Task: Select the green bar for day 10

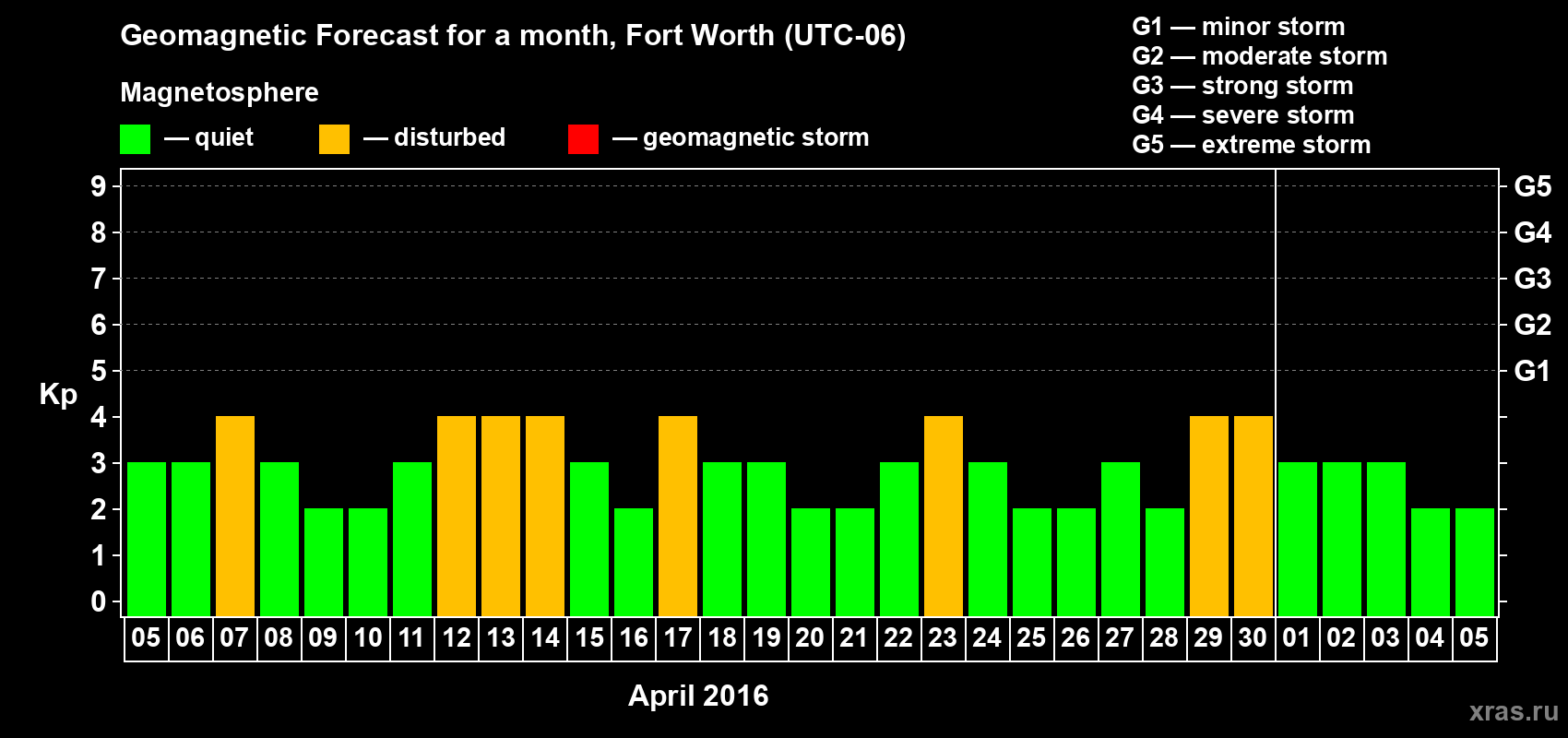Action: [x=368, y=563]
